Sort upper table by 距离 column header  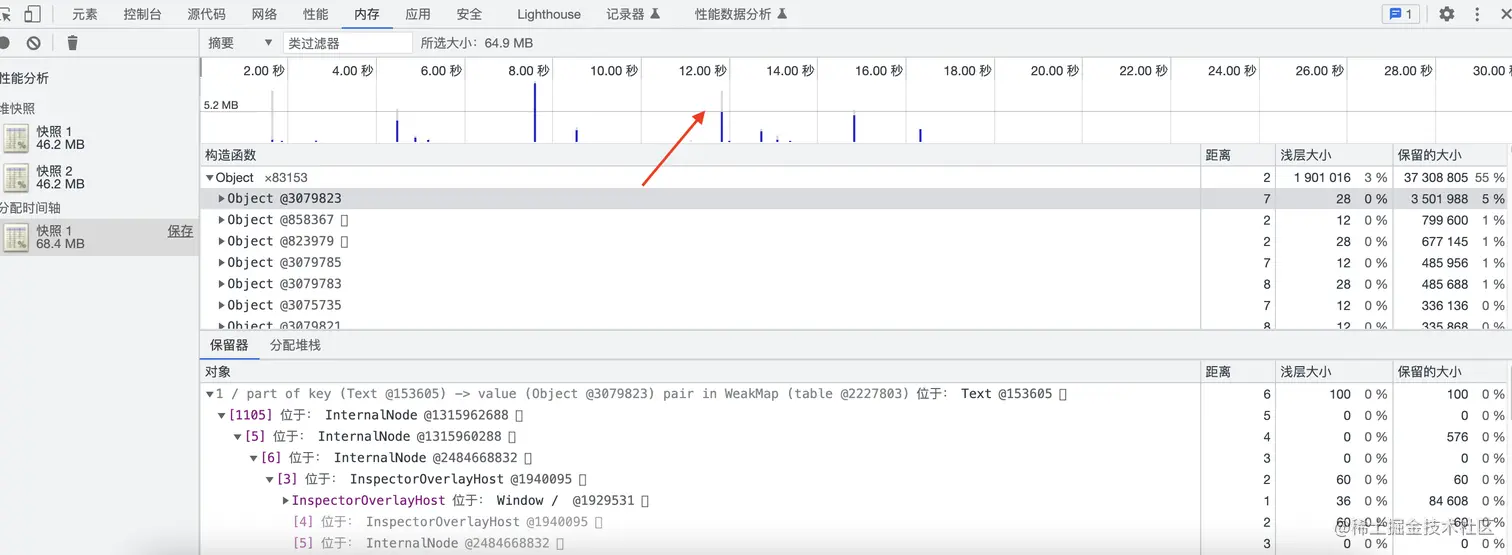pos(1237,155)
